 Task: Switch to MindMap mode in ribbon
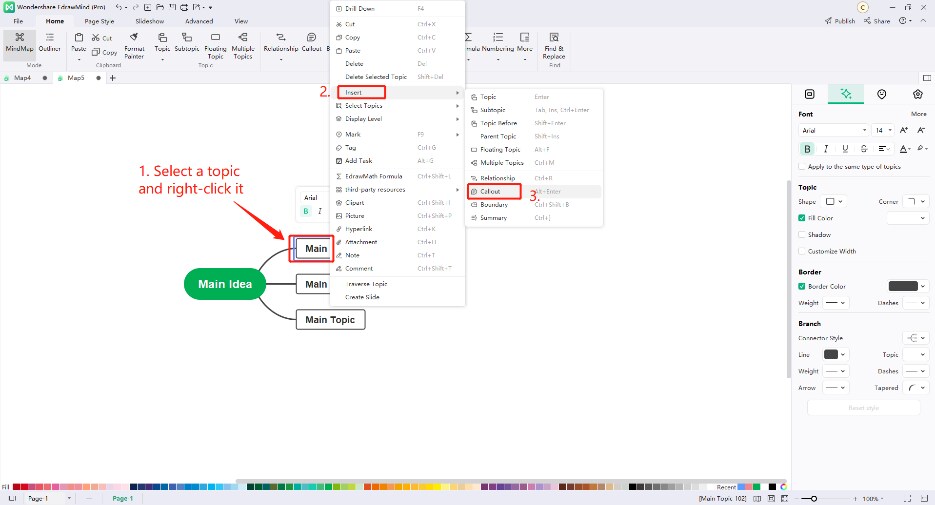19,43
